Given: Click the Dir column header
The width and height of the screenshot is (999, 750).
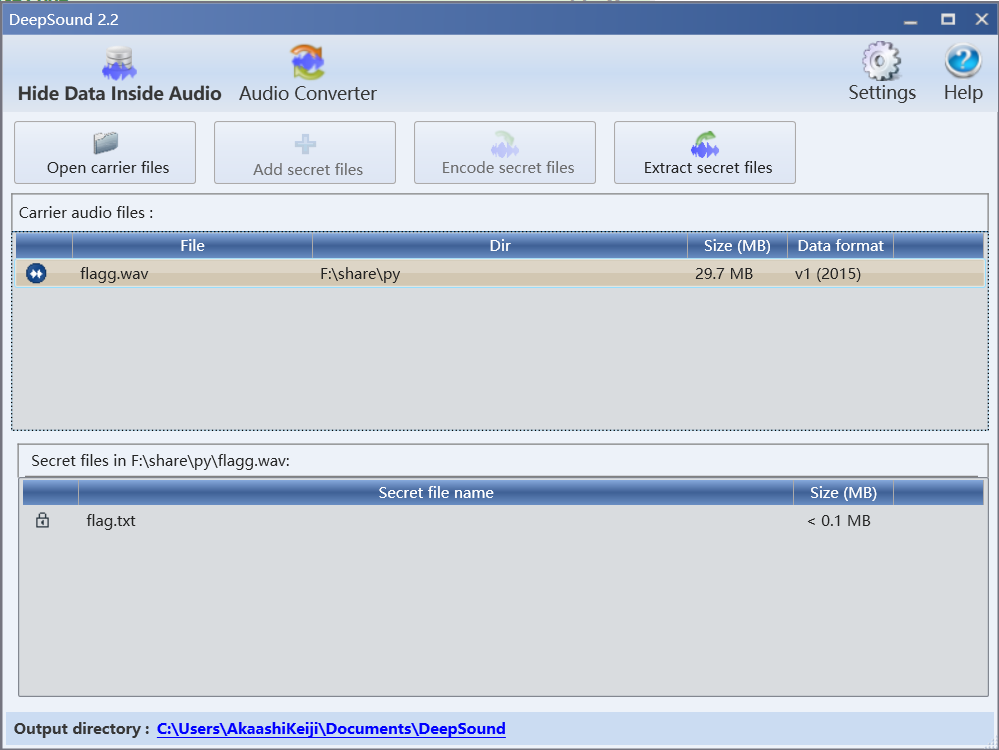Looking at the screenshot, I should [x=500, y=246].
